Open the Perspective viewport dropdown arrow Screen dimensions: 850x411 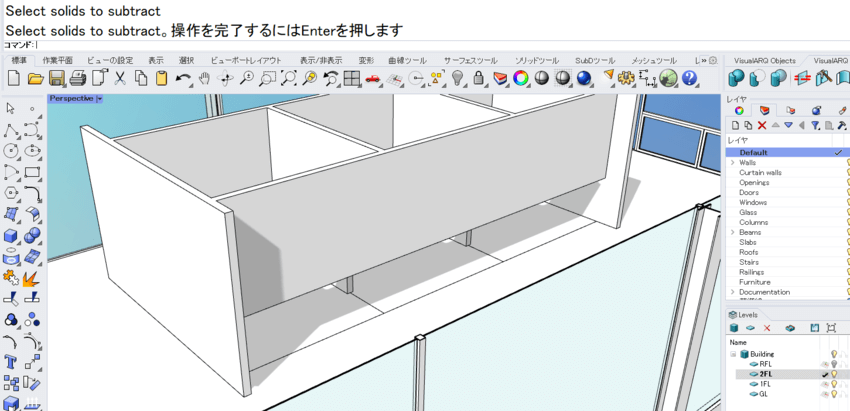pos(100,99)
